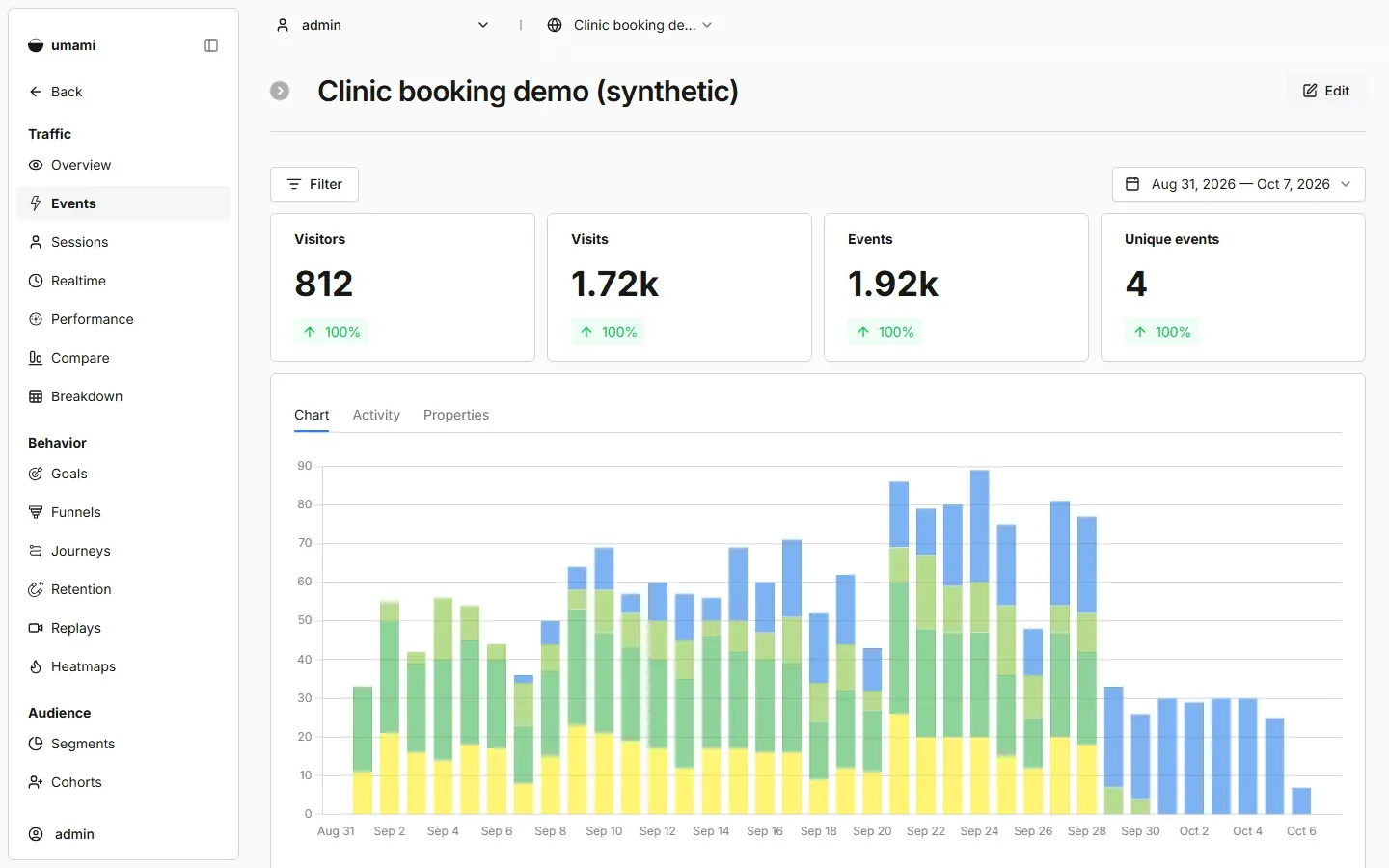Open the Cohorts people icon
This screenshot has width=1389, height=868.
(36, 782)
